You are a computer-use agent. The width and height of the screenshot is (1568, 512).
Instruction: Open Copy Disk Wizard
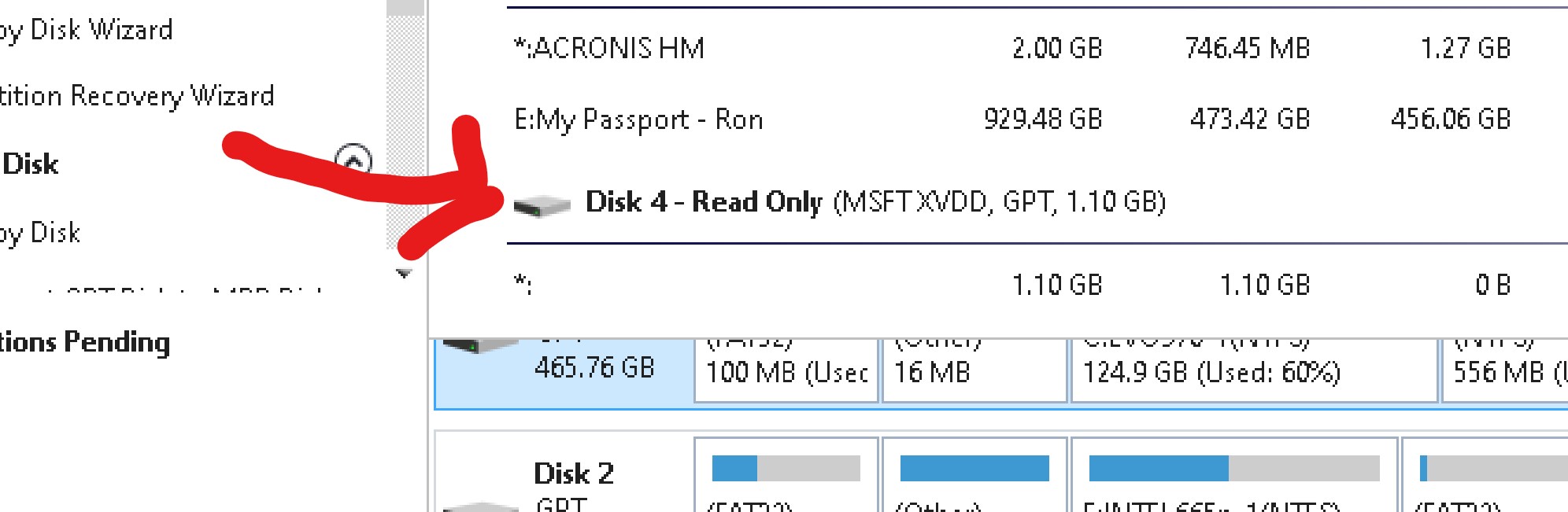87,31
